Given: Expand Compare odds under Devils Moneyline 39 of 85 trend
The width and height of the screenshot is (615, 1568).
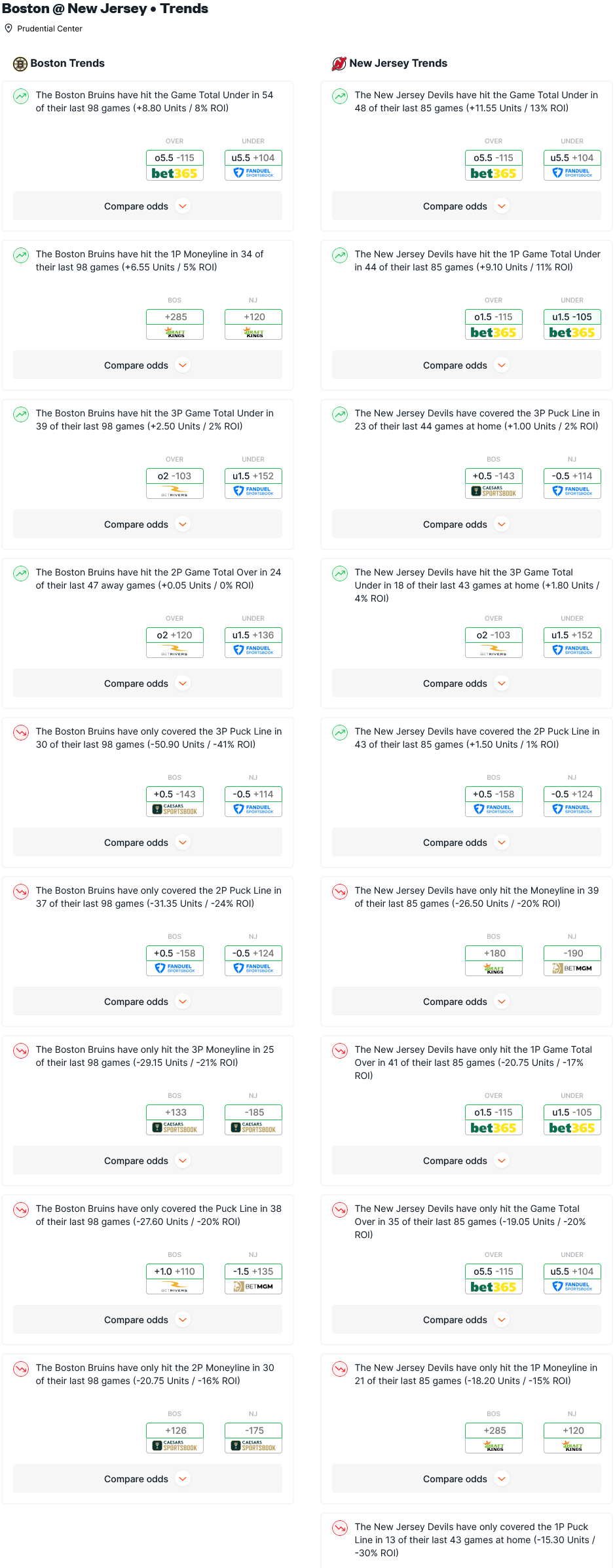Looking at the screenshot, I should click(466, 1002).
